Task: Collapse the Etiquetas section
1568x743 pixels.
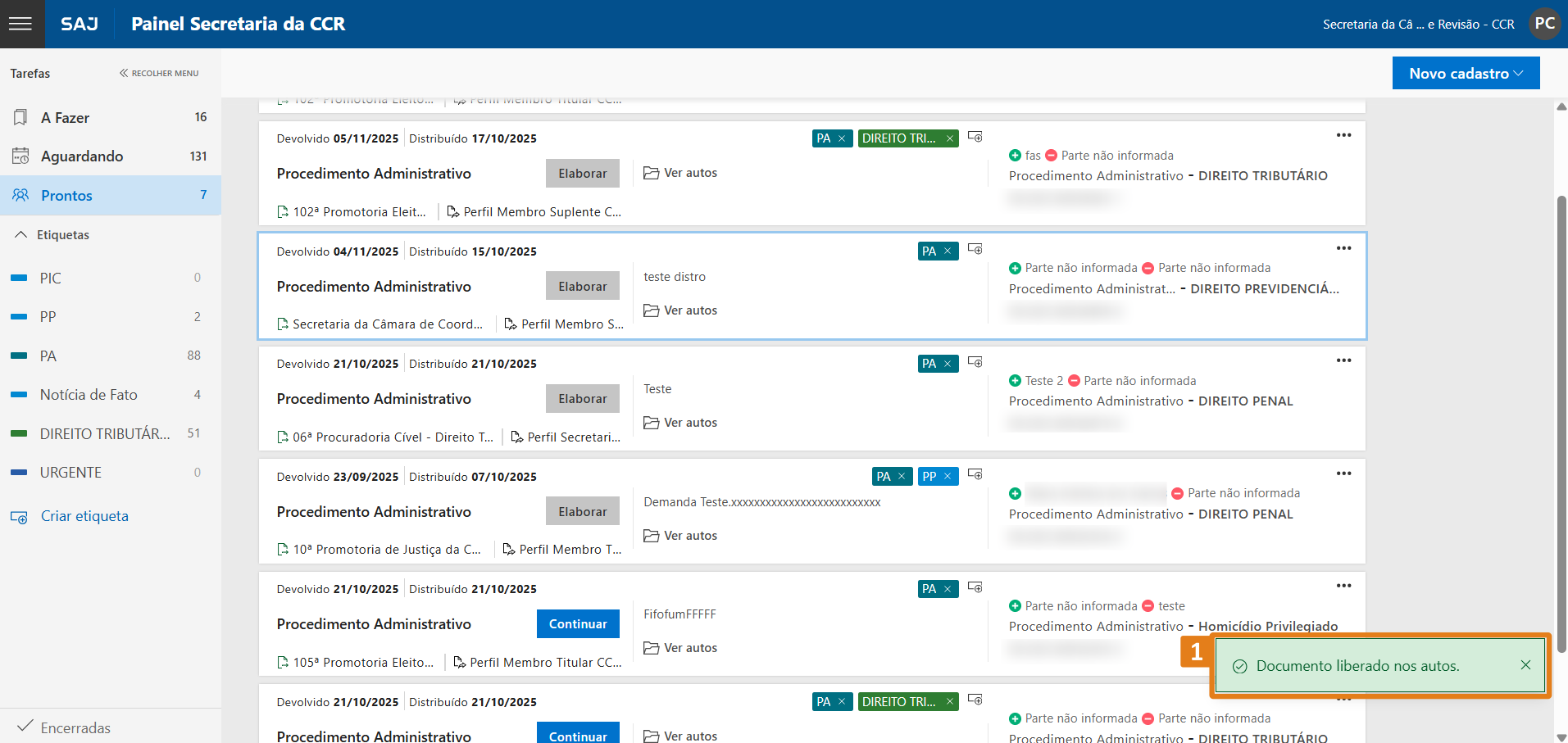Action: [21, 235]
